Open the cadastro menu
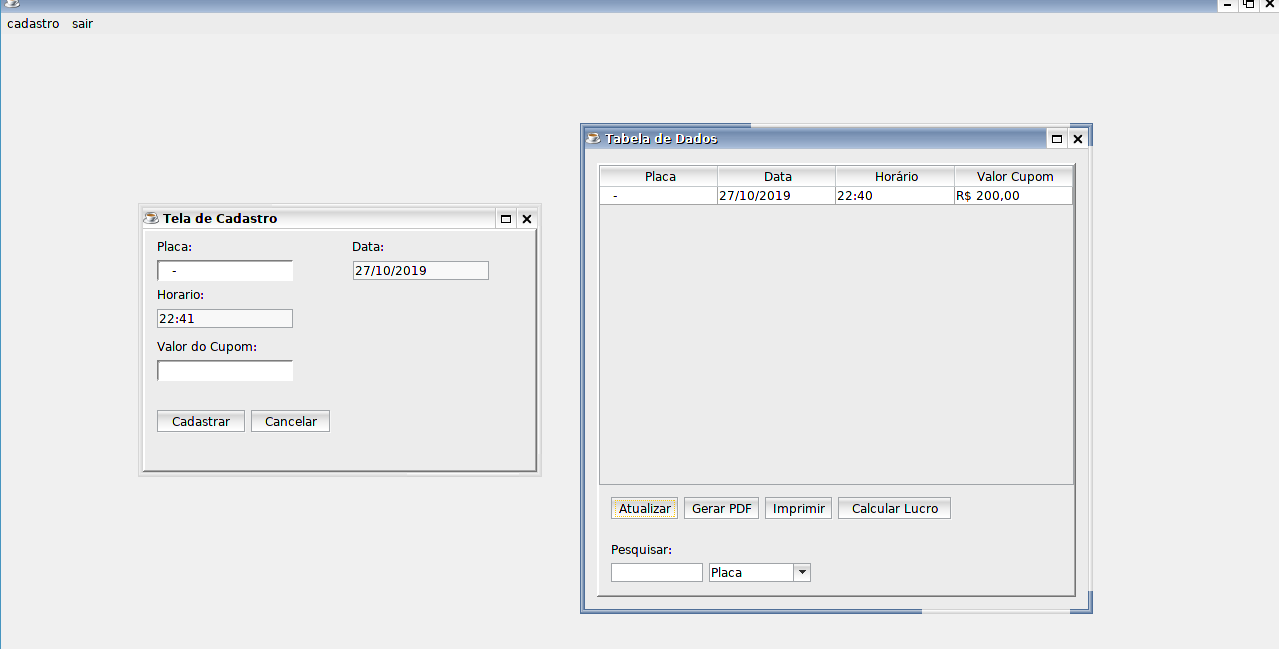The width and height of the screenshot is (1279, 649). click(x=33, y=23)
